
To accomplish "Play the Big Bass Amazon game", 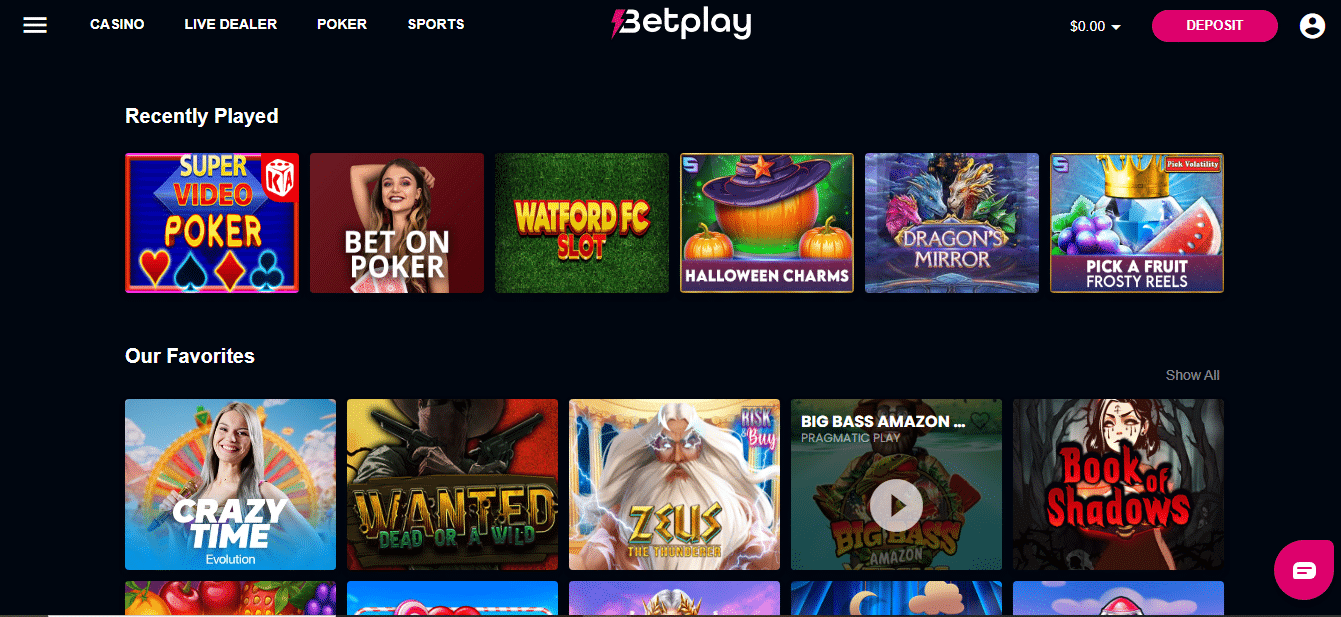I will pyautogui.click(x=896, y=507).
